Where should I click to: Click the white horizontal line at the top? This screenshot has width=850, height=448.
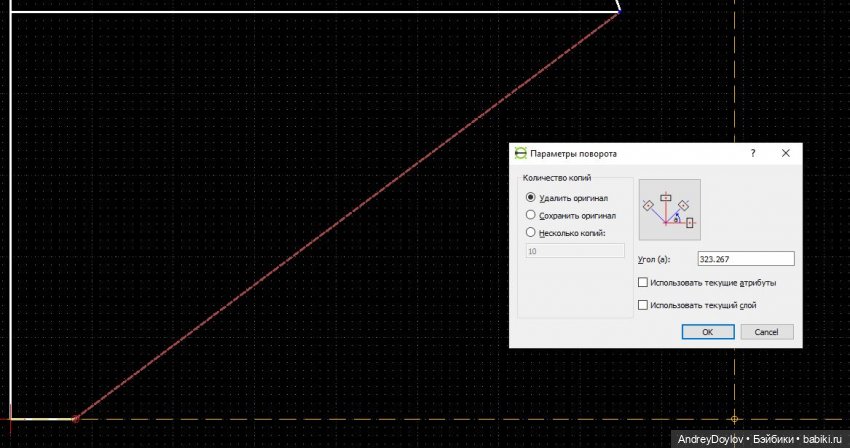pos(300,11)
